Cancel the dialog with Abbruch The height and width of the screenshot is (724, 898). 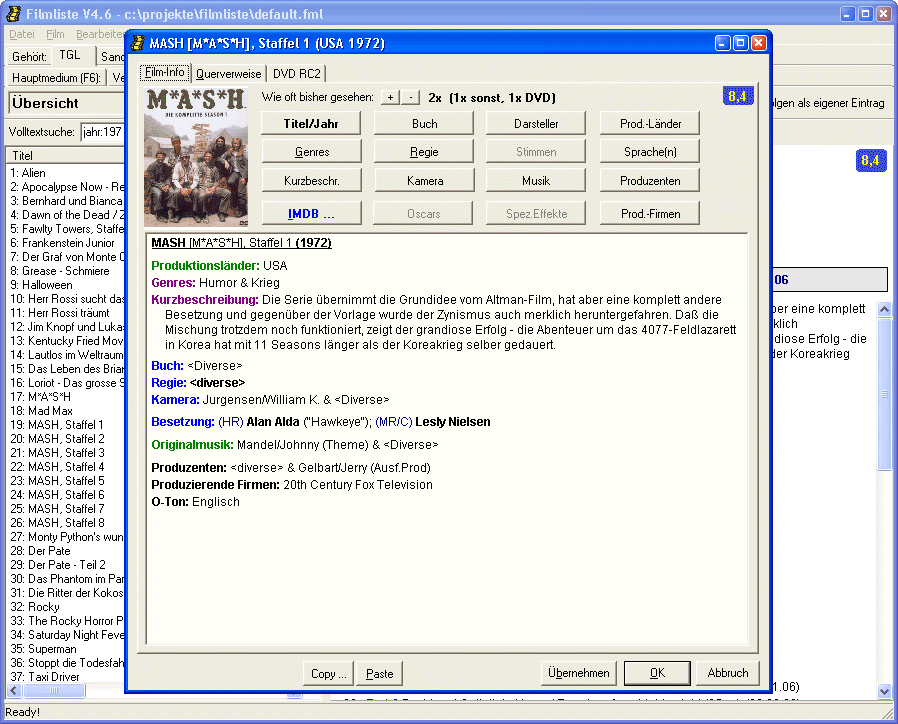click(x=728, y=673)
